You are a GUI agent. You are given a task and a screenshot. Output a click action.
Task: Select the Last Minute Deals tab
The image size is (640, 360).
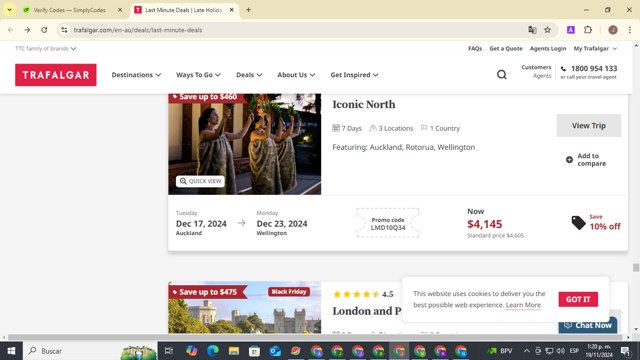click(x=184, y=10)
